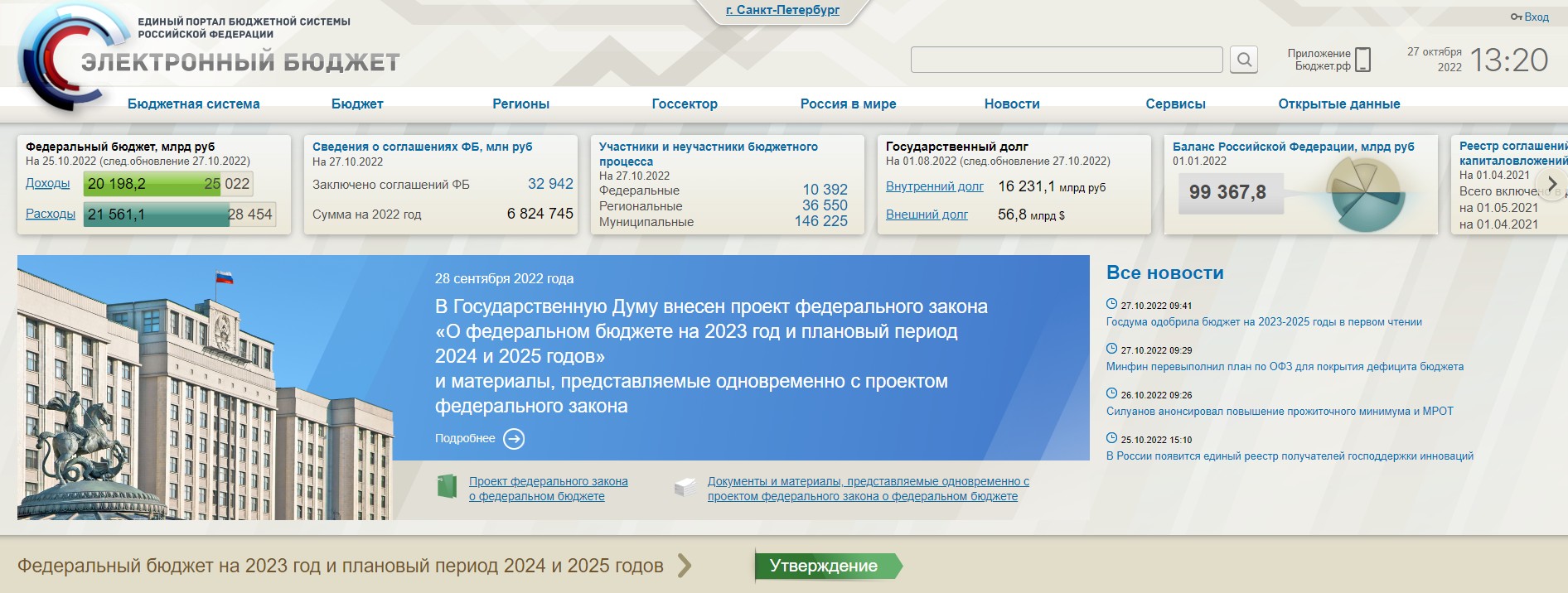
Task: Click the State Duma building banner image
Action: (205, 388)
